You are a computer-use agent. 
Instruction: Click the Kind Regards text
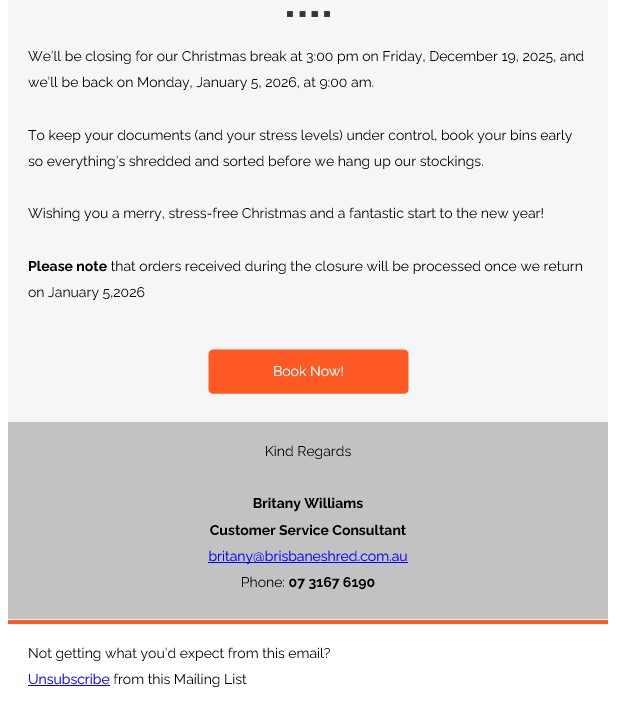pyautogui.click(x=308, y=451)
